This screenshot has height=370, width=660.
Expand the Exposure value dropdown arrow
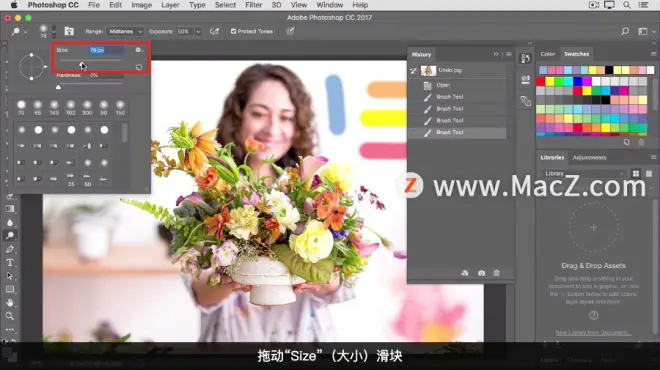click(198, 32)
